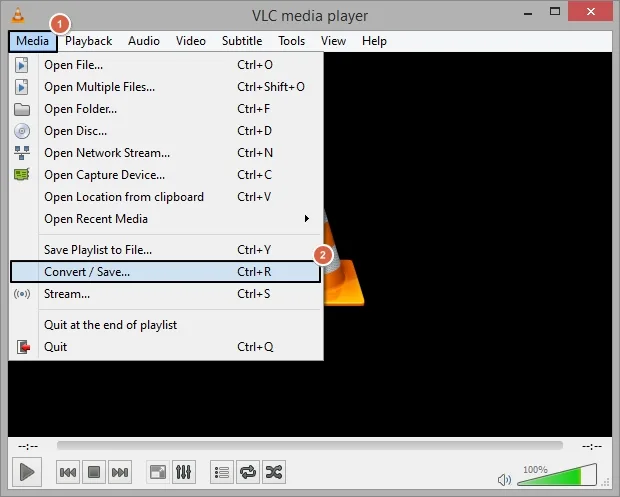620x497 pixels.
Task: Click the Open Multiple Files icon
Action: point(22,87)
